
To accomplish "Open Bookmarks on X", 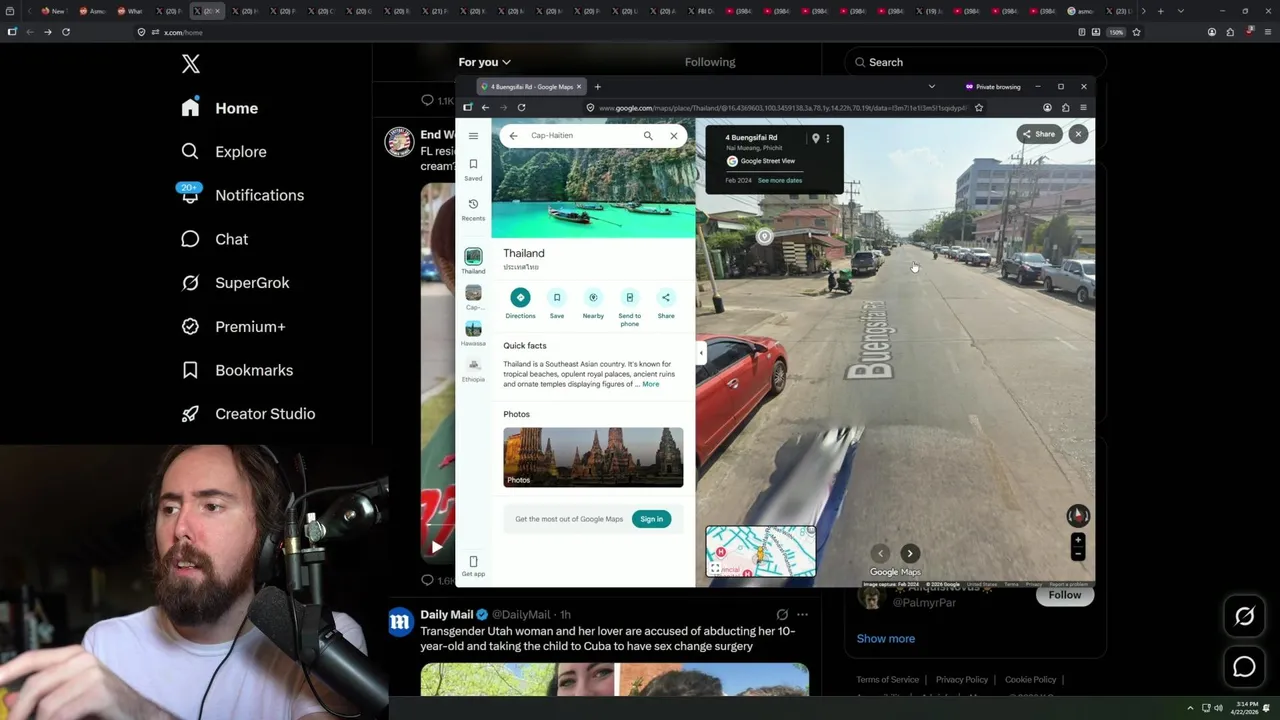I will pyautogui.click(x=237, y=370).
